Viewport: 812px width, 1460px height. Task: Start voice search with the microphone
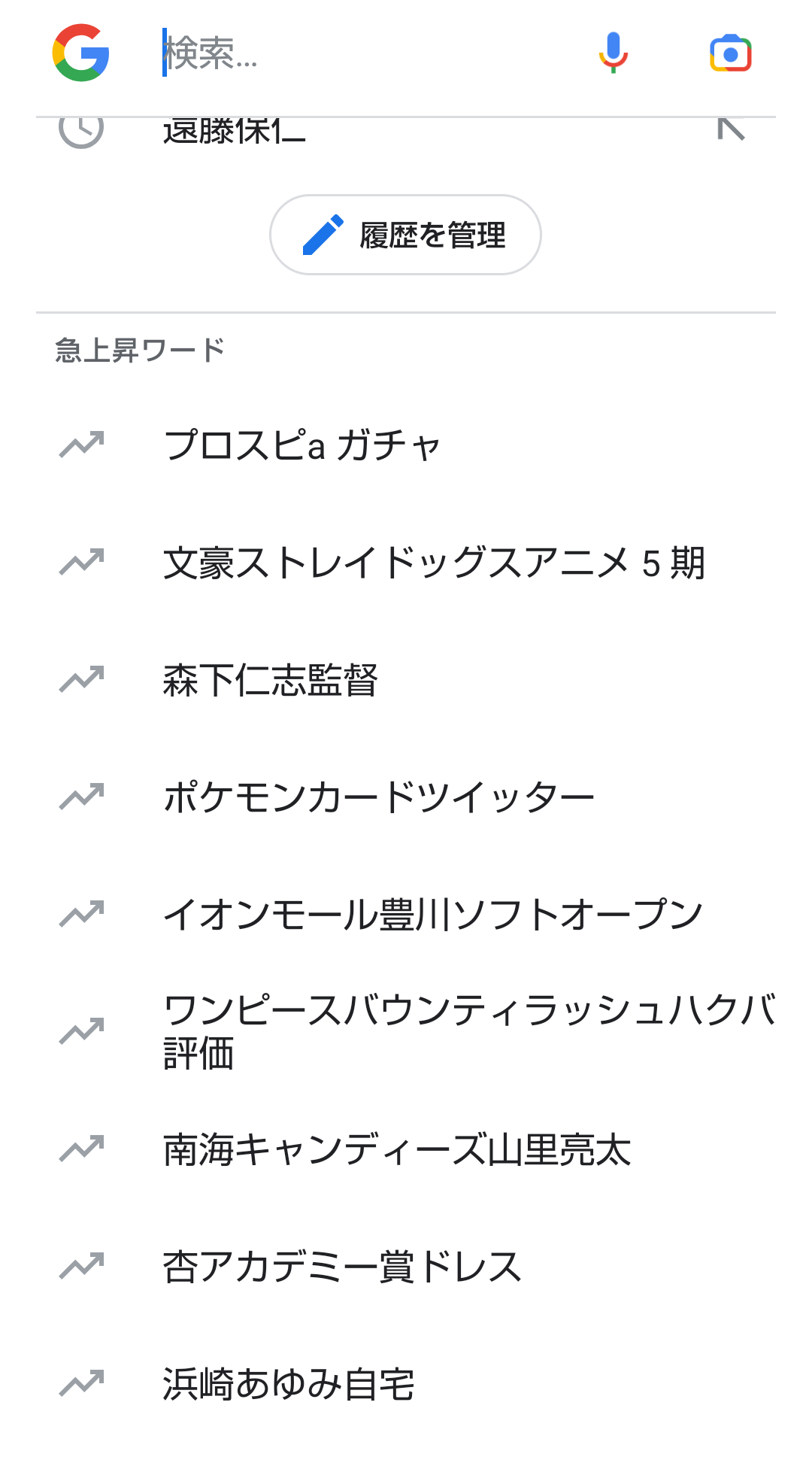coord(613,53)
